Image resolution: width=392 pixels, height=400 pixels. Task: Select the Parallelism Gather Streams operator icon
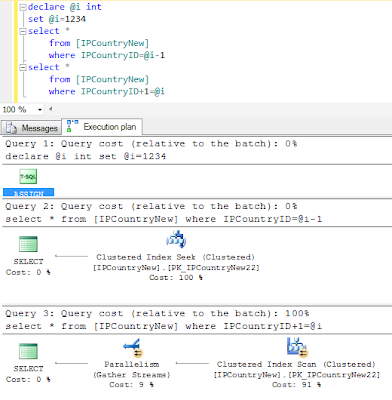132,348
